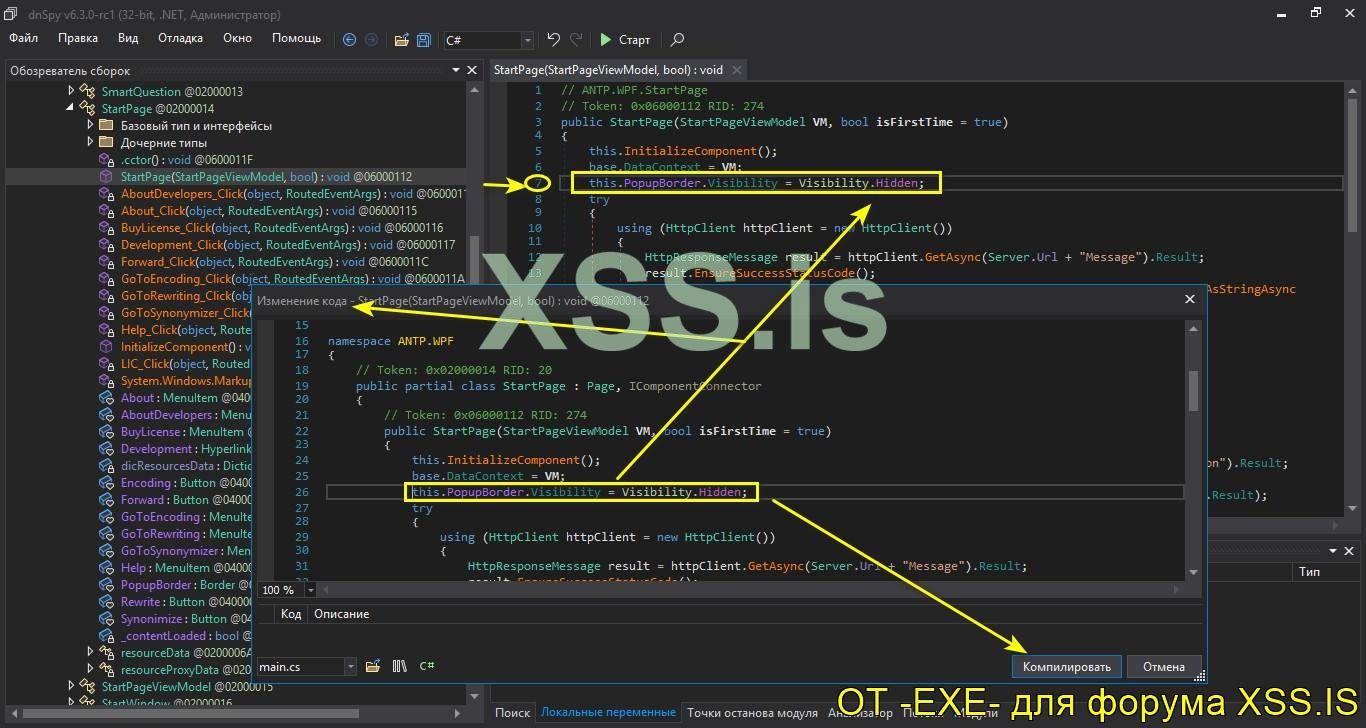Click the open file folder icon in main toolbar
This screenshot has width=1366, height=728.
[x=401, y=40]
